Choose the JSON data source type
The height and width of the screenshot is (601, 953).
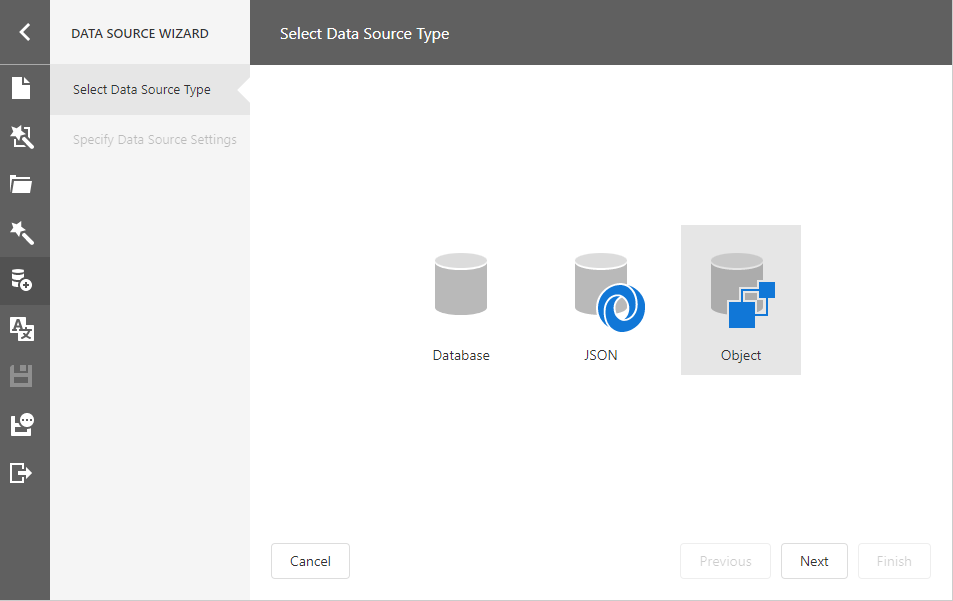tap(601, 305)
